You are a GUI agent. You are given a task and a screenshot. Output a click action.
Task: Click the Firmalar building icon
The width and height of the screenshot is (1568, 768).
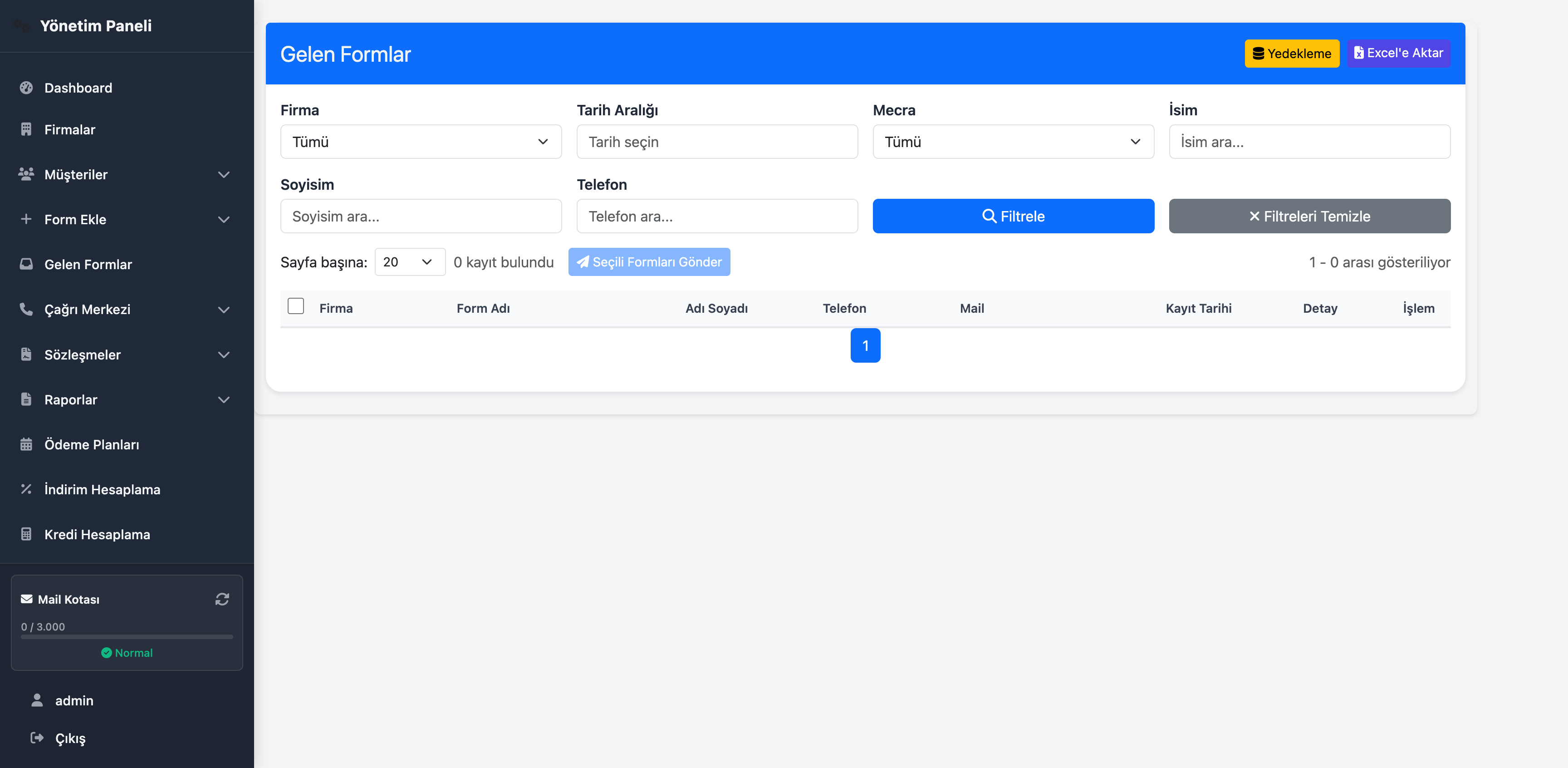[25, 129]
